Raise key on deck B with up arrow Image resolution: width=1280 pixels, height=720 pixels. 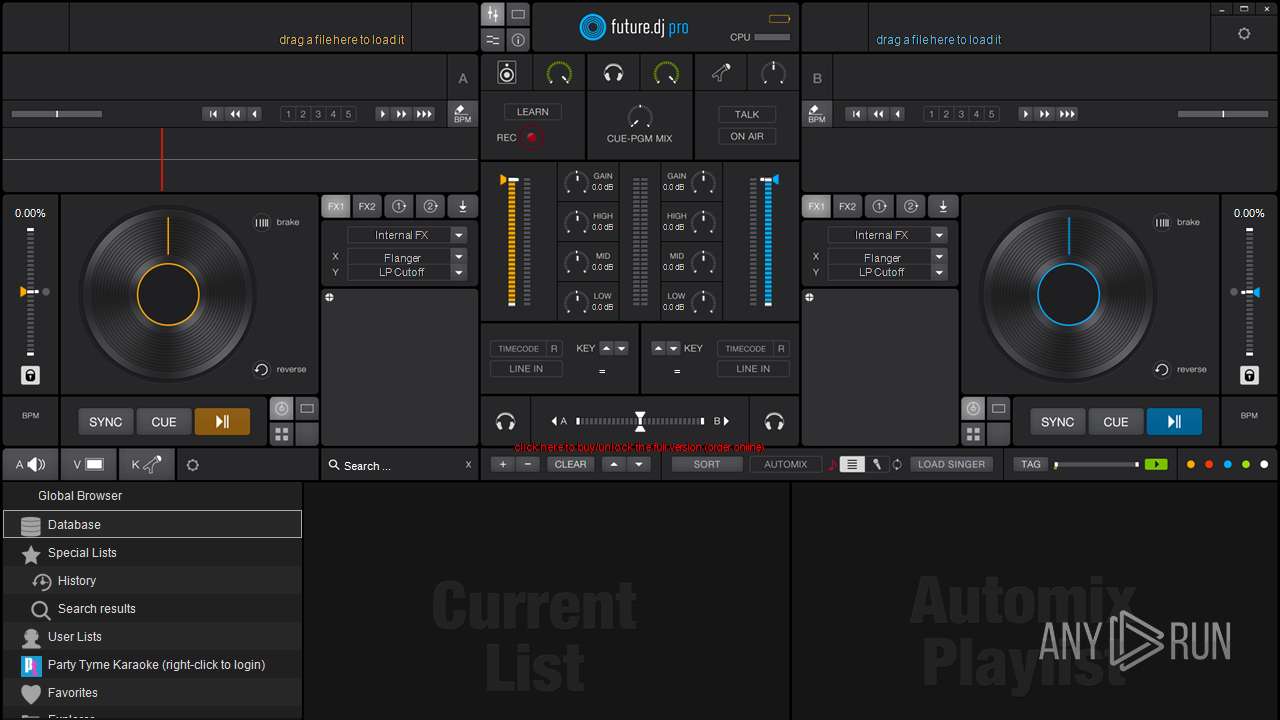pos(658,348)
